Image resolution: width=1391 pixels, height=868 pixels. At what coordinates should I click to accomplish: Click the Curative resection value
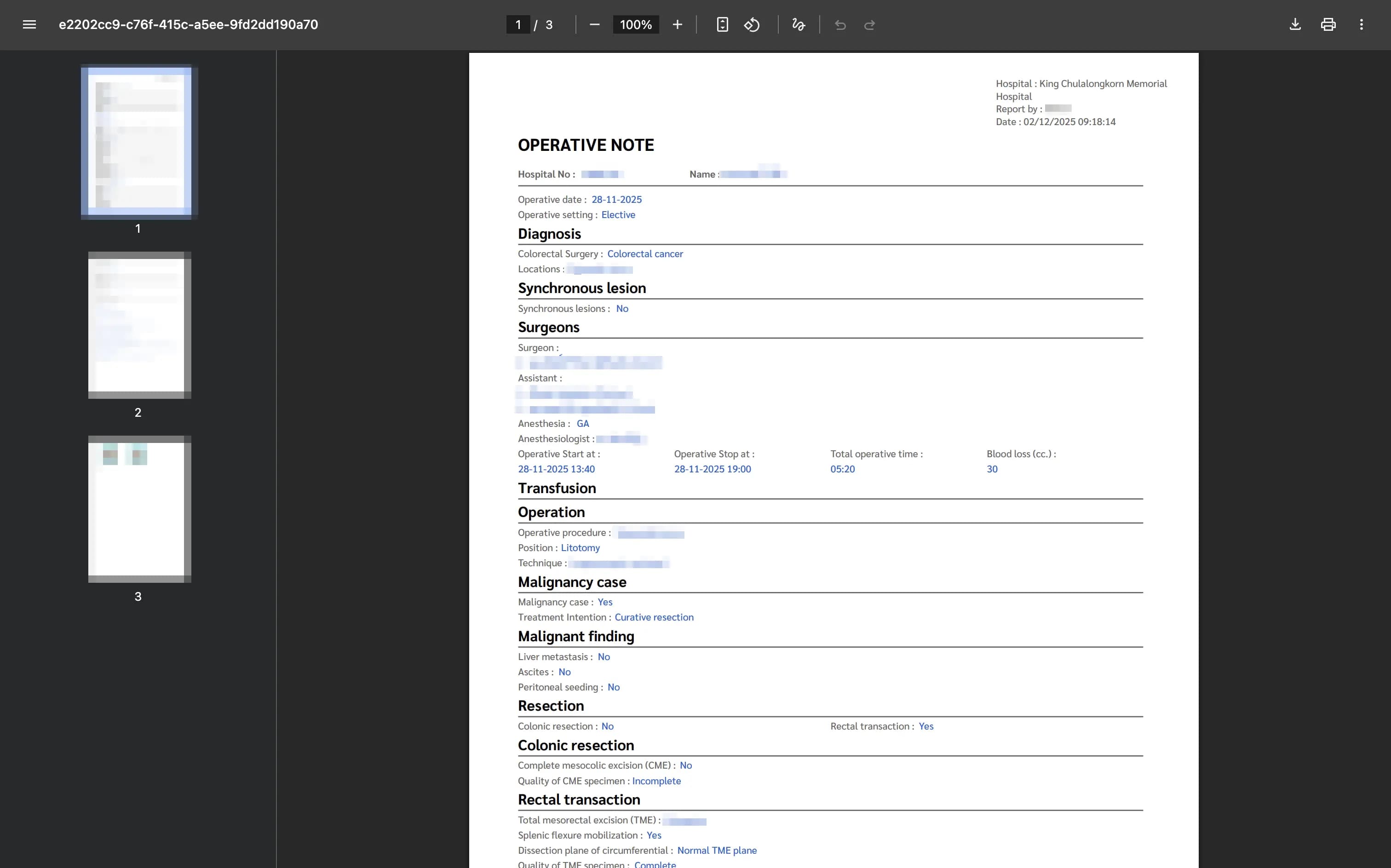[x=654, y=617]
